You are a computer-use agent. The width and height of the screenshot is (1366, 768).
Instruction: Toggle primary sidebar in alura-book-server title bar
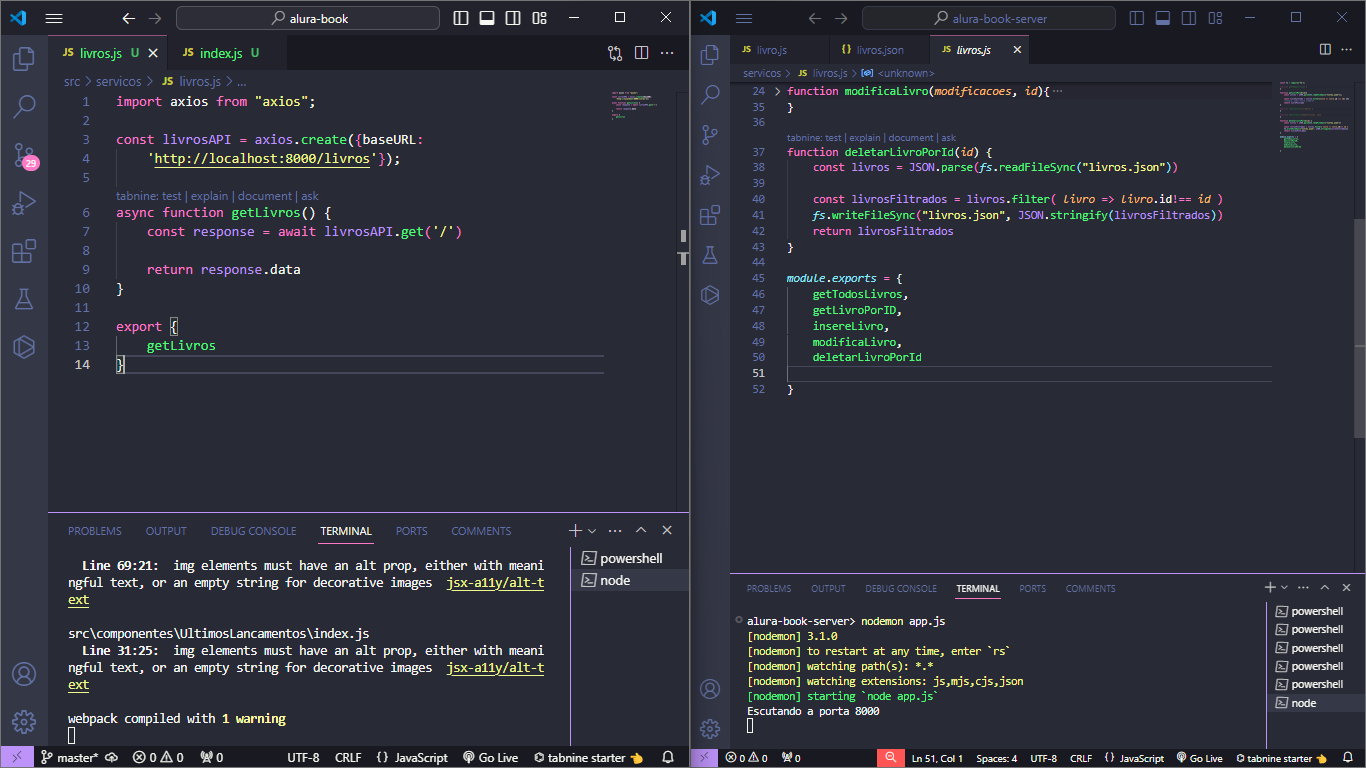tap(1137, 18)
